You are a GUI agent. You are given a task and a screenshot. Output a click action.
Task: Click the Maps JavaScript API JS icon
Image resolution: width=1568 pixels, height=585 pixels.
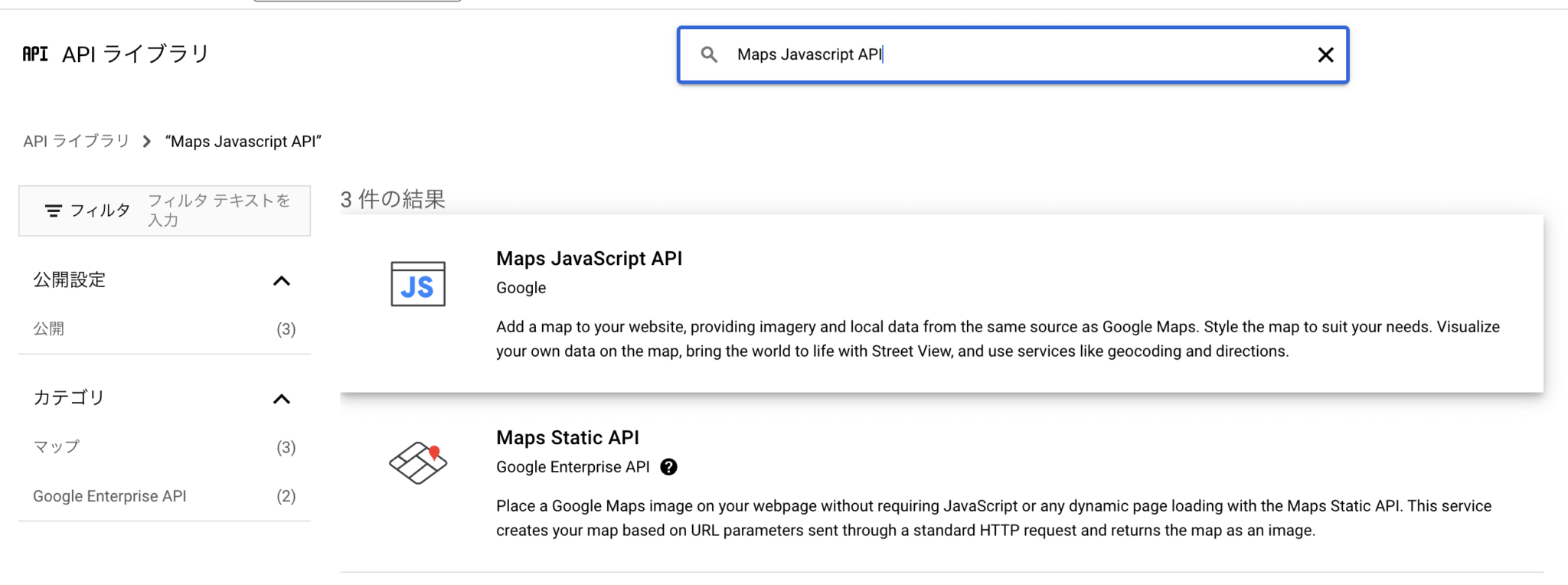pos(417,284)
